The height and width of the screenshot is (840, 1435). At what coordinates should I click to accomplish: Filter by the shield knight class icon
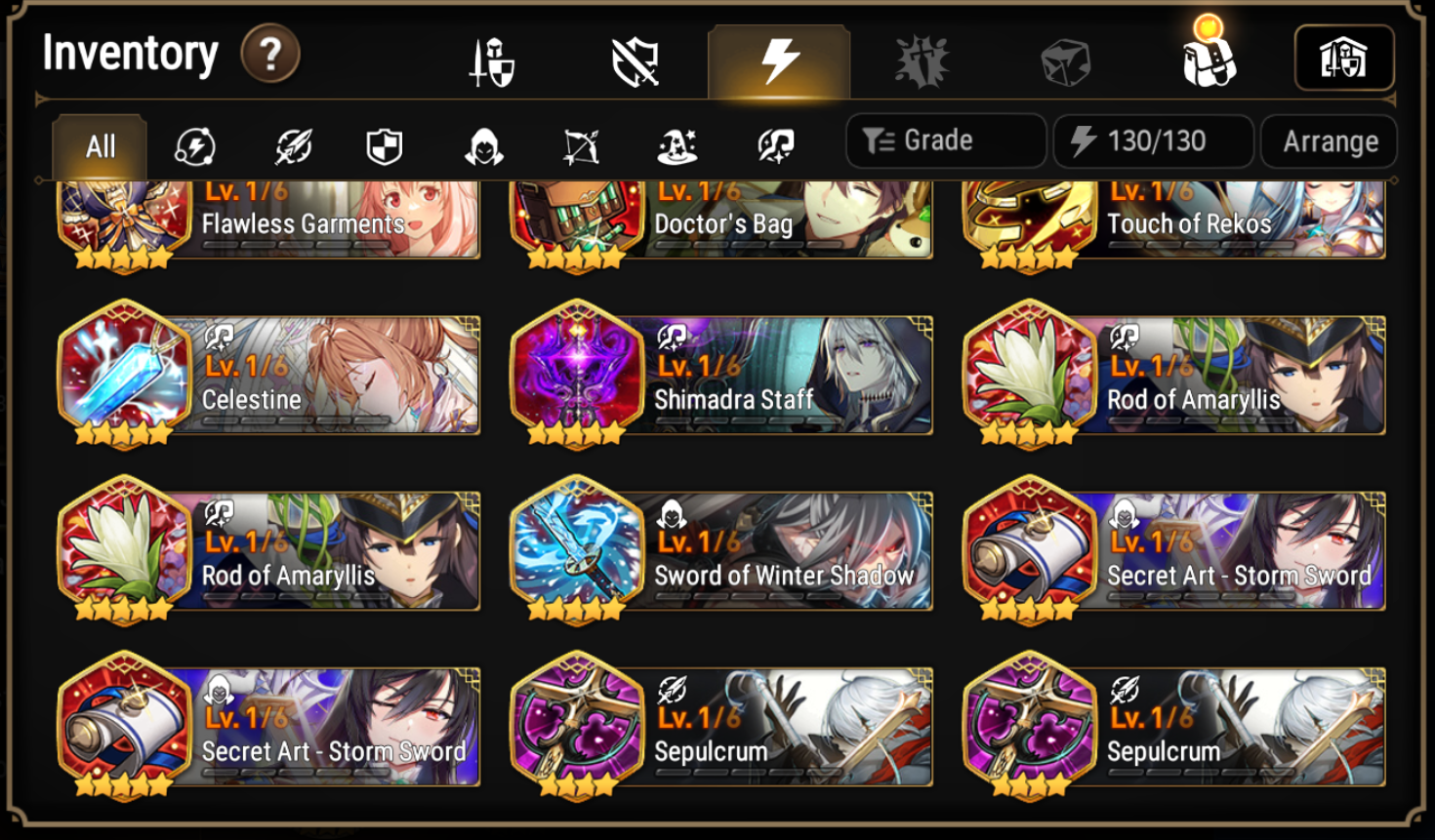click(384, 147)
